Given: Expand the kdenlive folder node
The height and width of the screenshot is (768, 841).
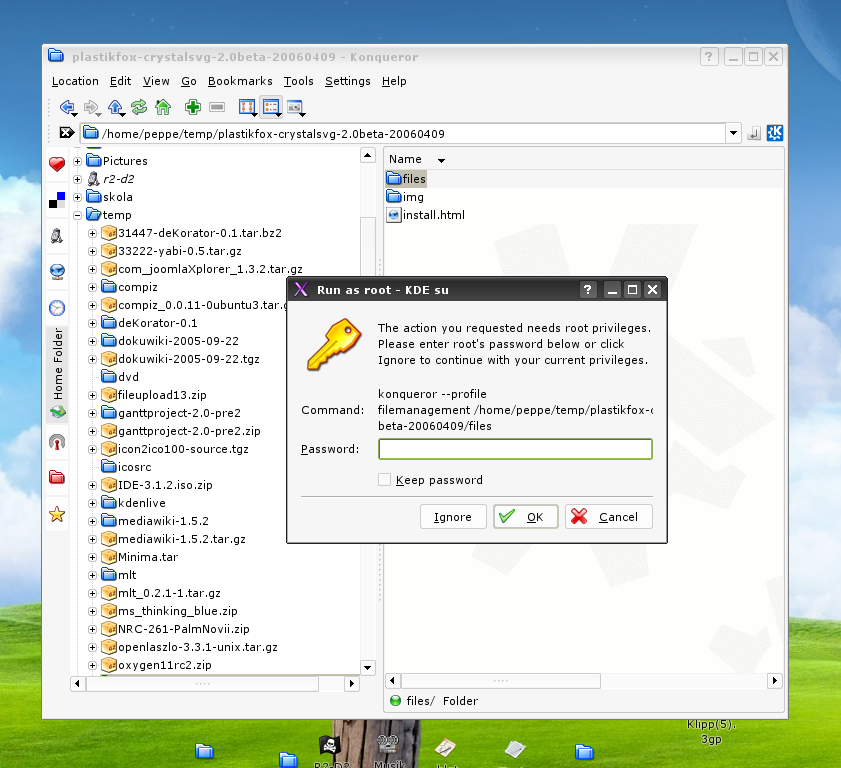Looking at the screenshot, I should tap(92, 503).
